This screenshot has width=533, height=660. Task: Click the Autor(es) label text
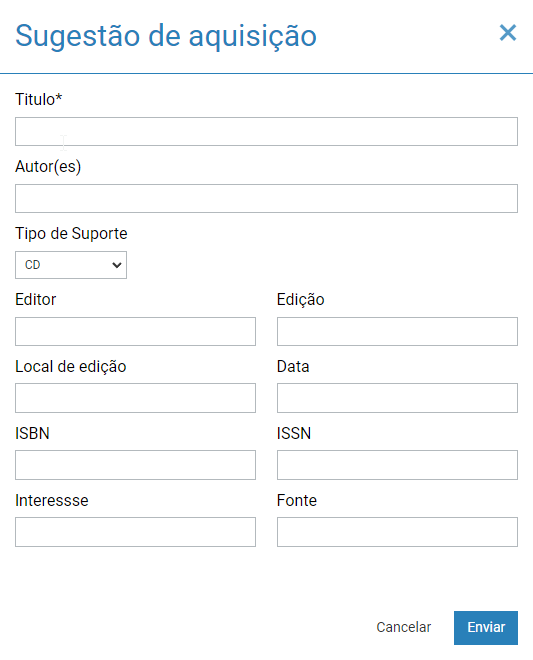pyautogui.click(x=48, y=167)
